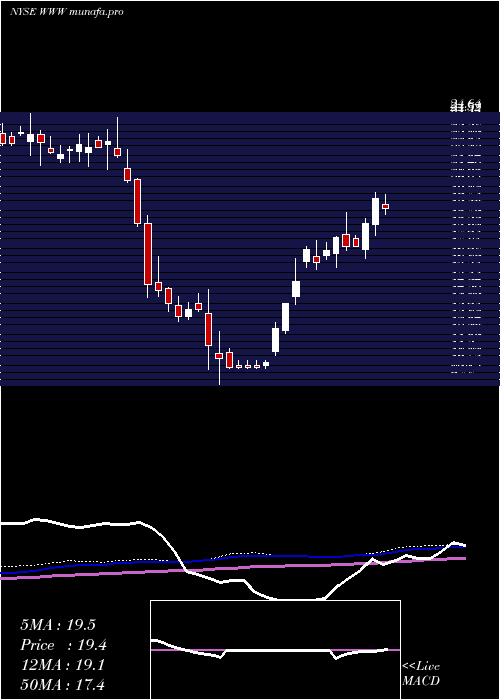Click the tallest red candlestick in the decline
This screenshot has height=700, width=500.
[148, 254]
